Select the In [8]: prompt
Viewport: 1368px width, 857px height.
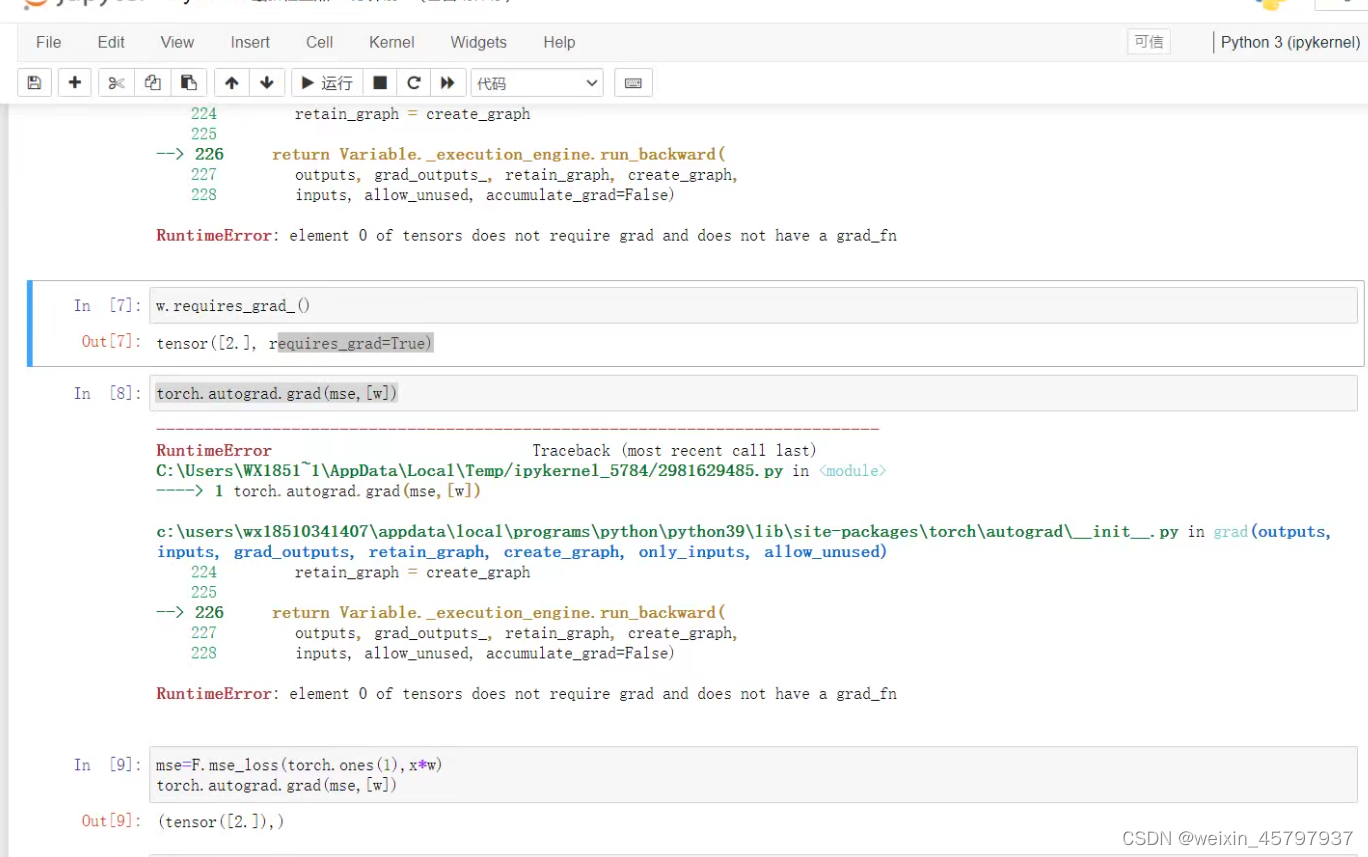pos(108,393)
